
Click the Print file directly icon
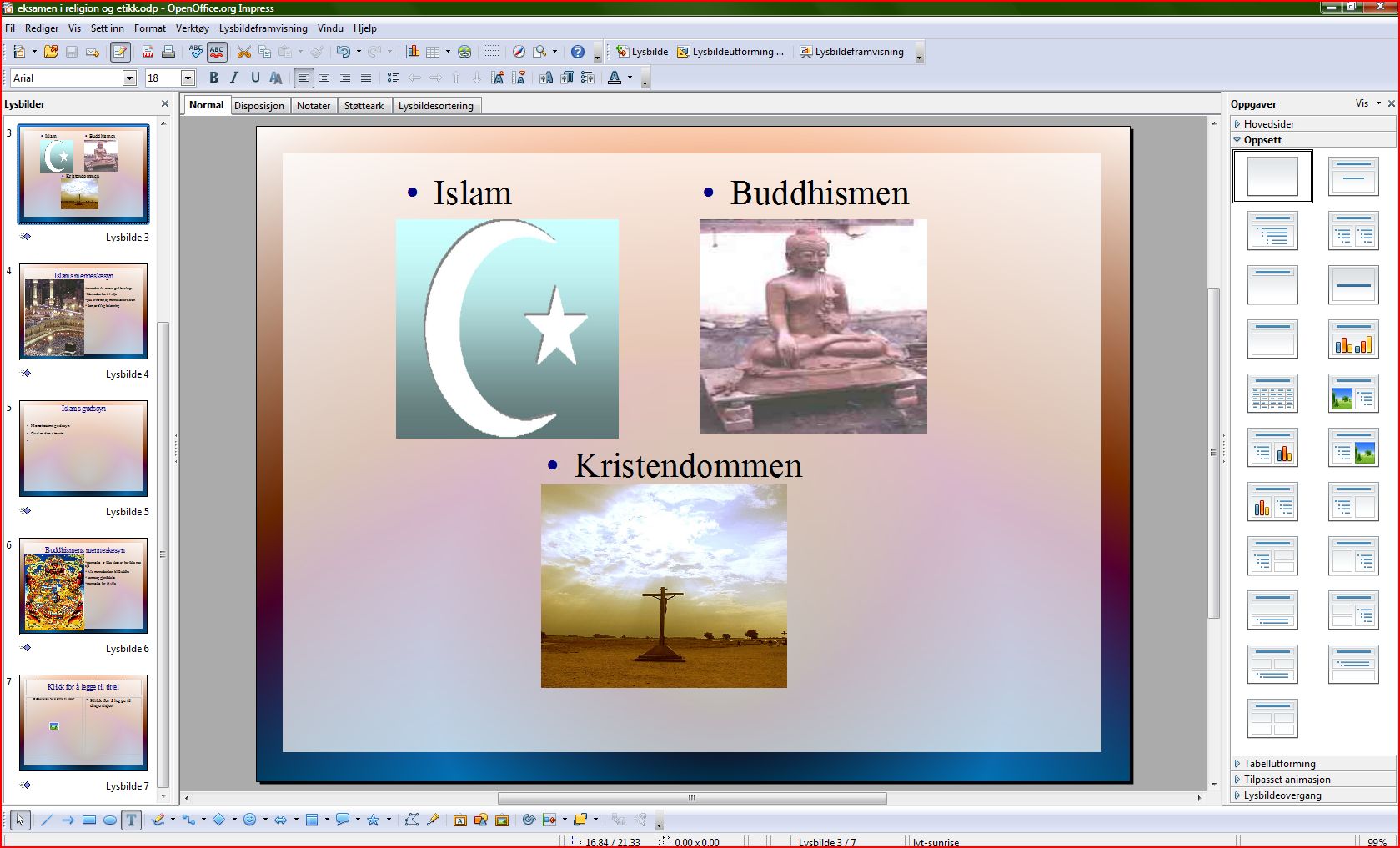coord(168,52)
